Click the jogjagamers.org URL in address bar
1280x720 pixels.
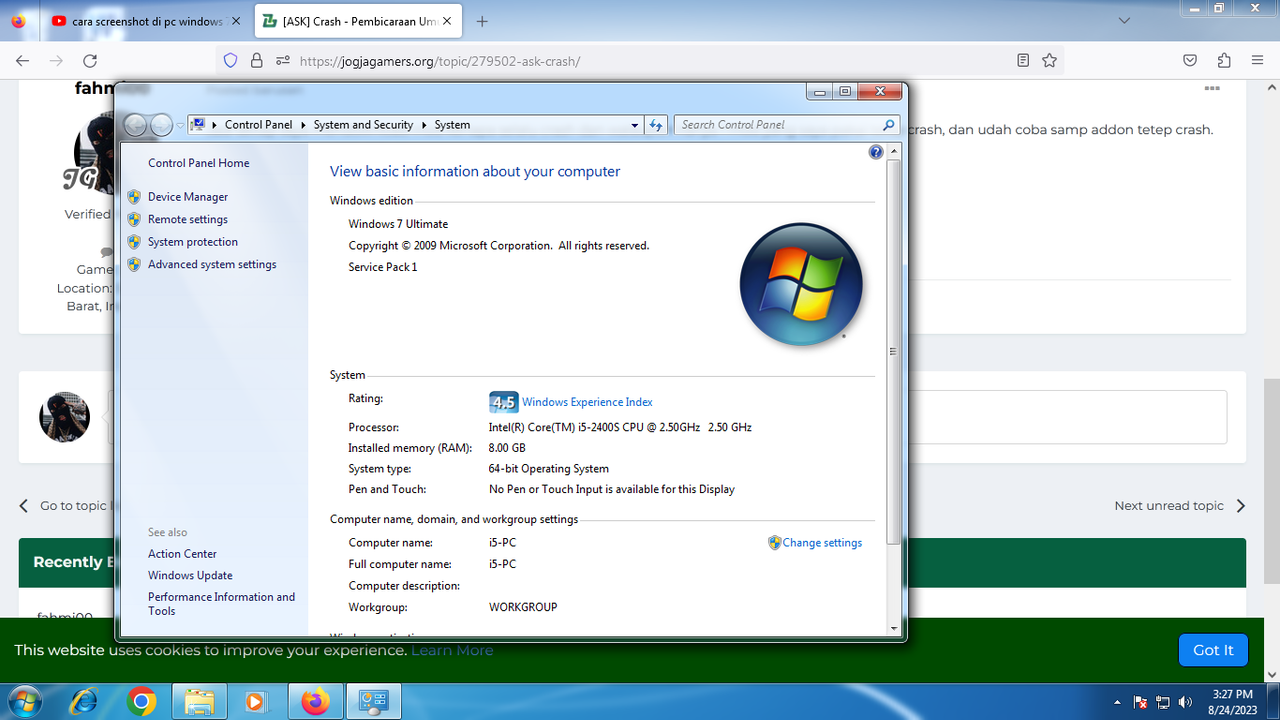pyautogui.click(x=440, y=61)
